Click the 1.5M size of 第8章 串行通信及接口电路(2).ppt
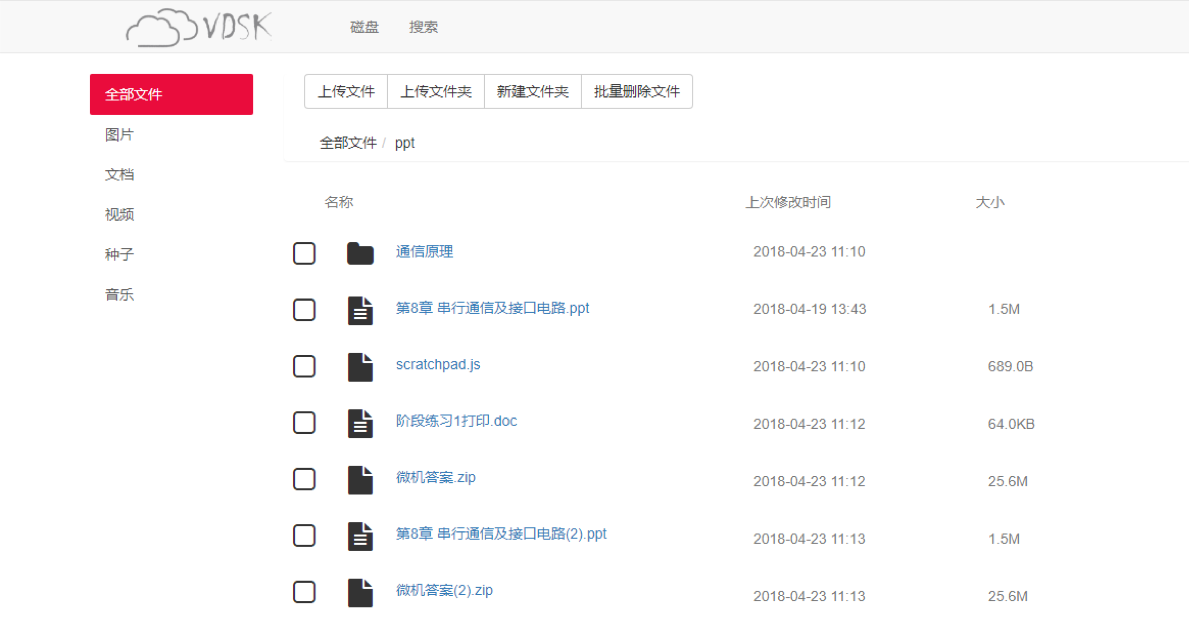Image resolution: width=1189 pixels, height=639 pixels. [1004, 539]
